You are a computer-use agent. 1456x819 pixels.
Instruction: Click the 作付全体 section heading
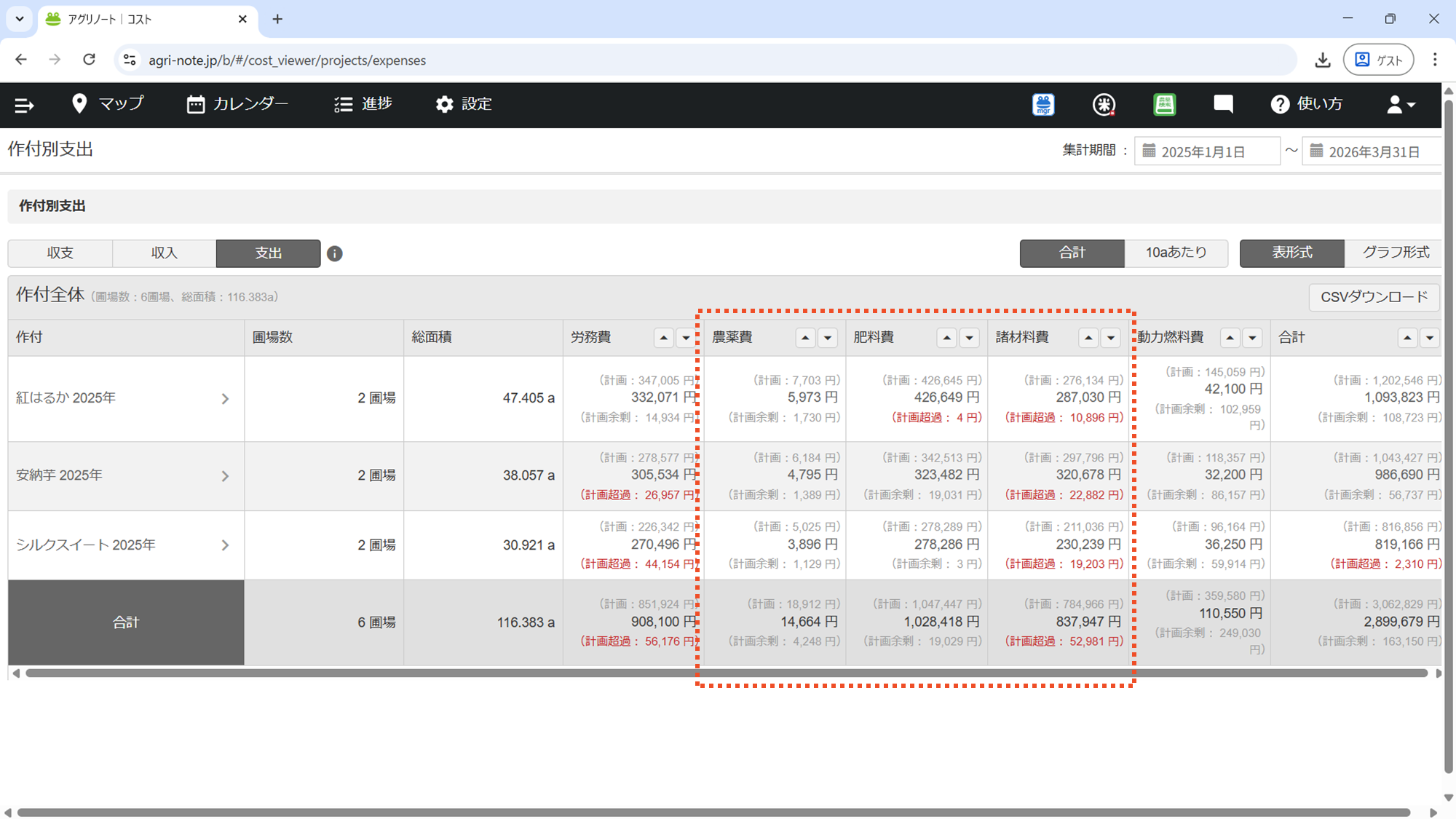(50, 295)
